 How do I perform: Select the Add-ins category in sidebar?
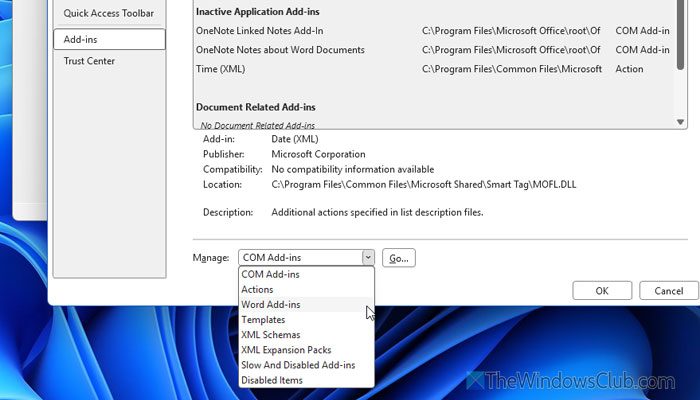click(x=109, y=39)
